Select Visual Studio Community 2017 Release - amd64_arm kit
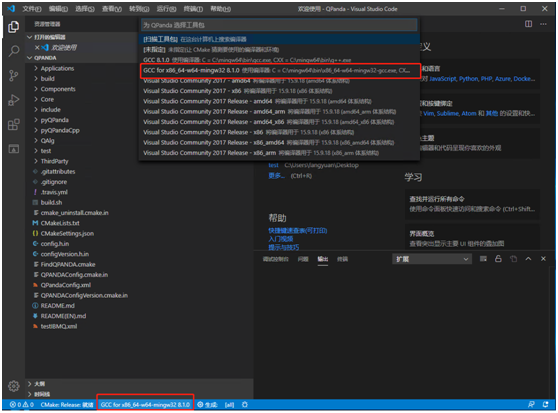558x413 pixels. [x=279, y=112]
